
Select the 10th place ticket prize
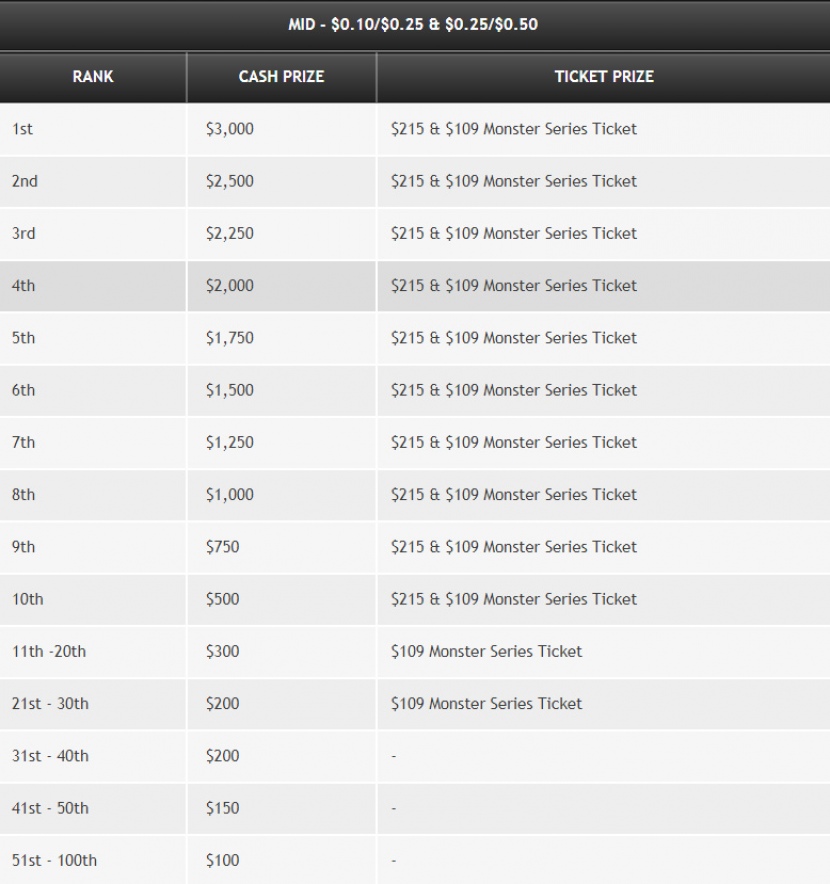[514, 599]
